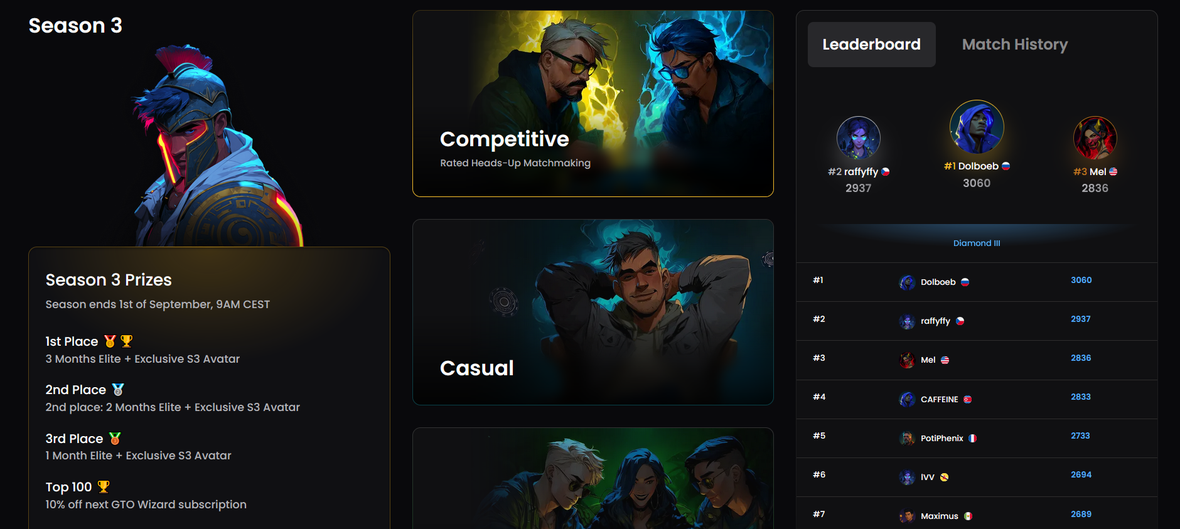The height and width of the screenshot is (529, 1180).
Task: Click CAFFEINE's avatar icon in the rank list
Action: [907, 400]
